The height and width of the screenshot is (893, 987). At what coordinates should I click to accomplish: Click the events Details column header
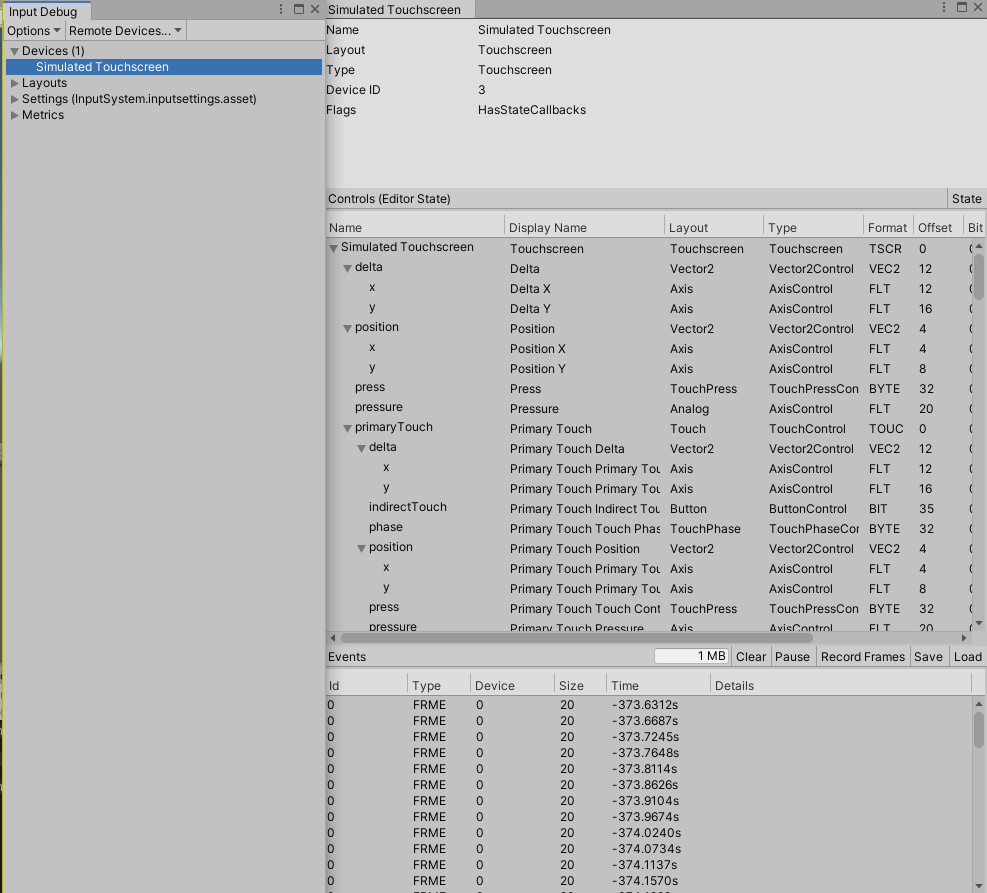tap(841, 686)
